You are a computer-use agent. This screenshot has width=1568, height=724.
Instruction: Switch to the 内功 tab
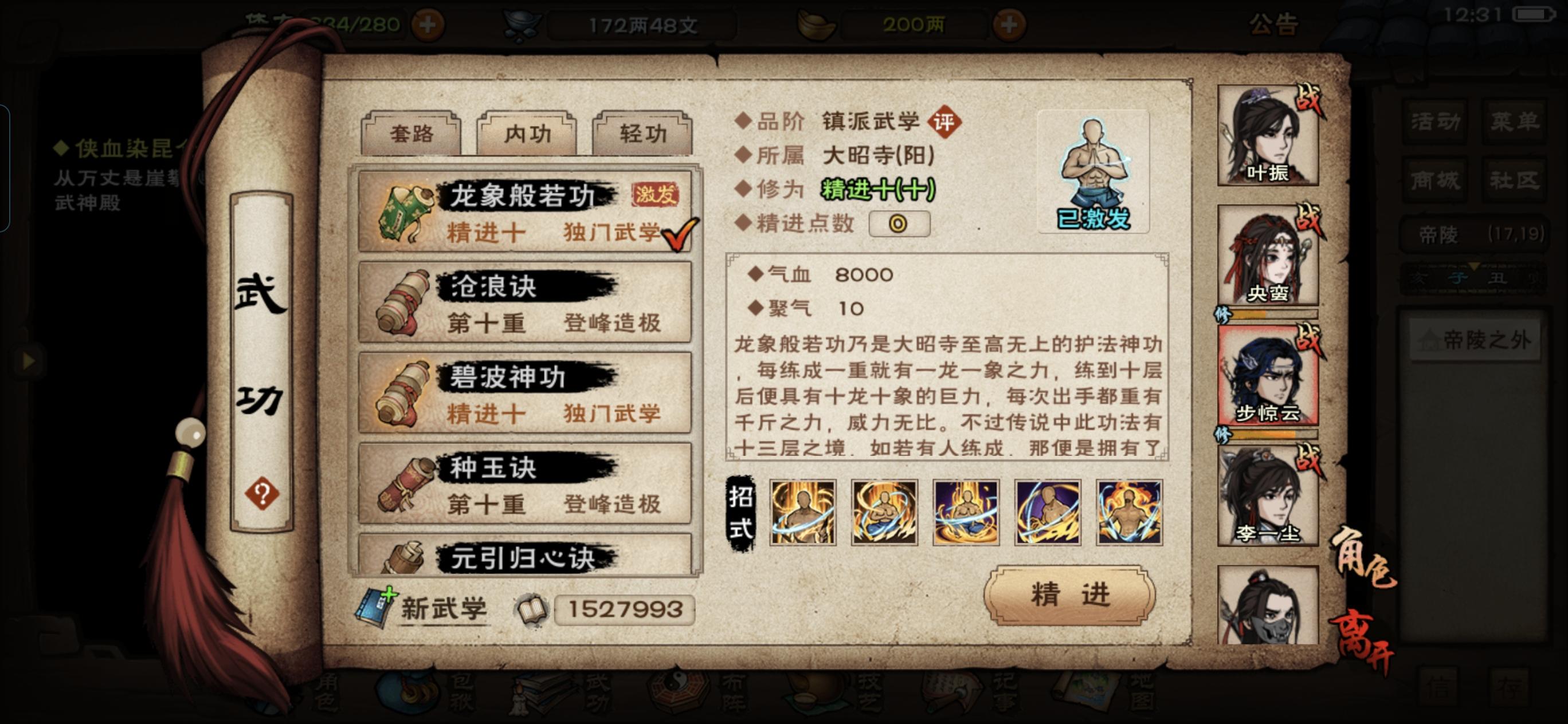[527, 133]
